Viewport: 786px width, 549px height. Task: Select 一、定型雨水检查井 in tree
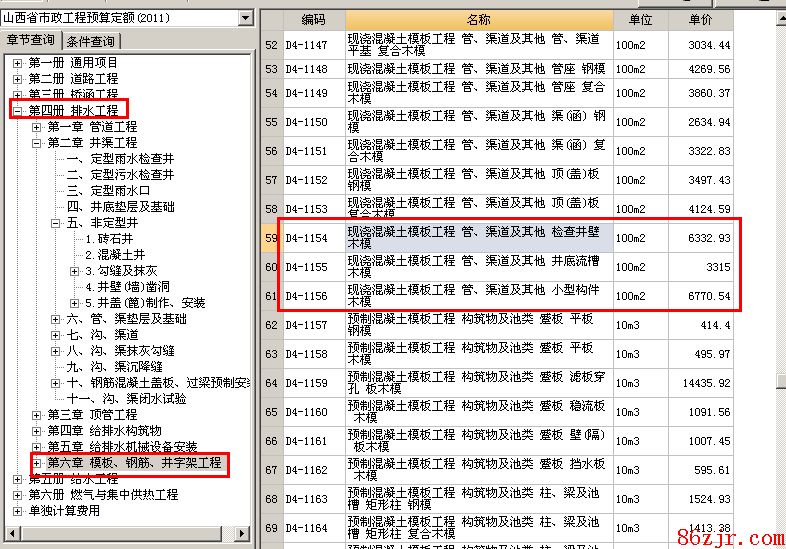pyautogui.click(x=120, y=159)
